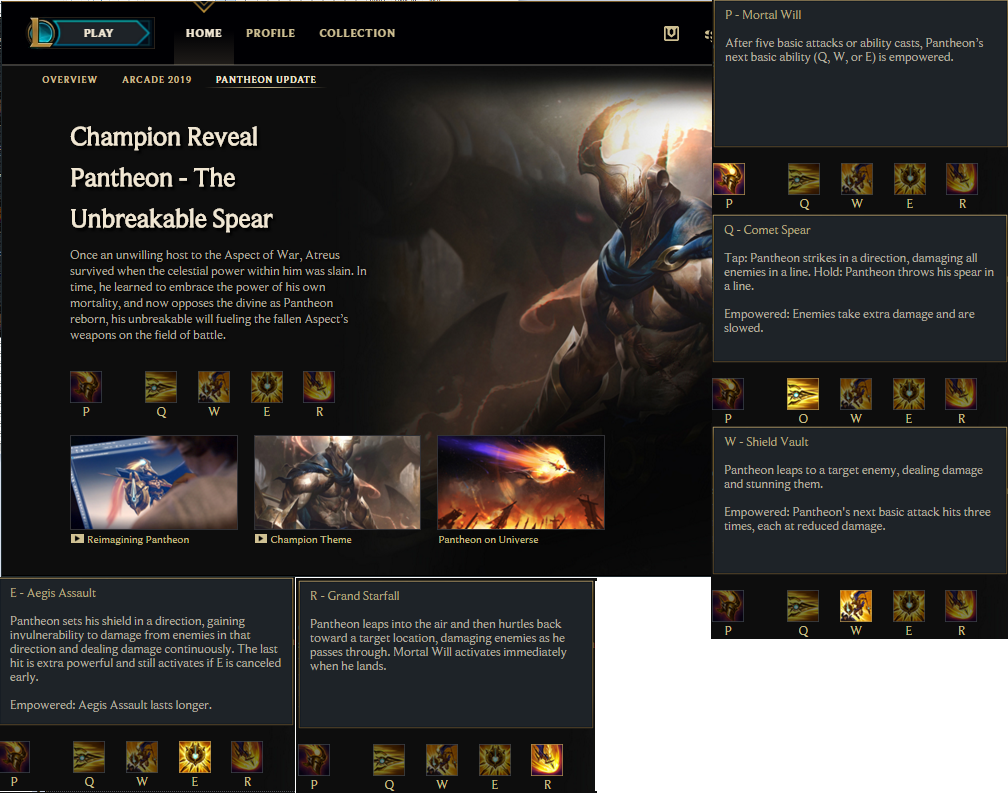This screenshot has width=1008, height=793.
Task: Select the Aegis Assault E ability icon
Action: click(x=267, y=387)
